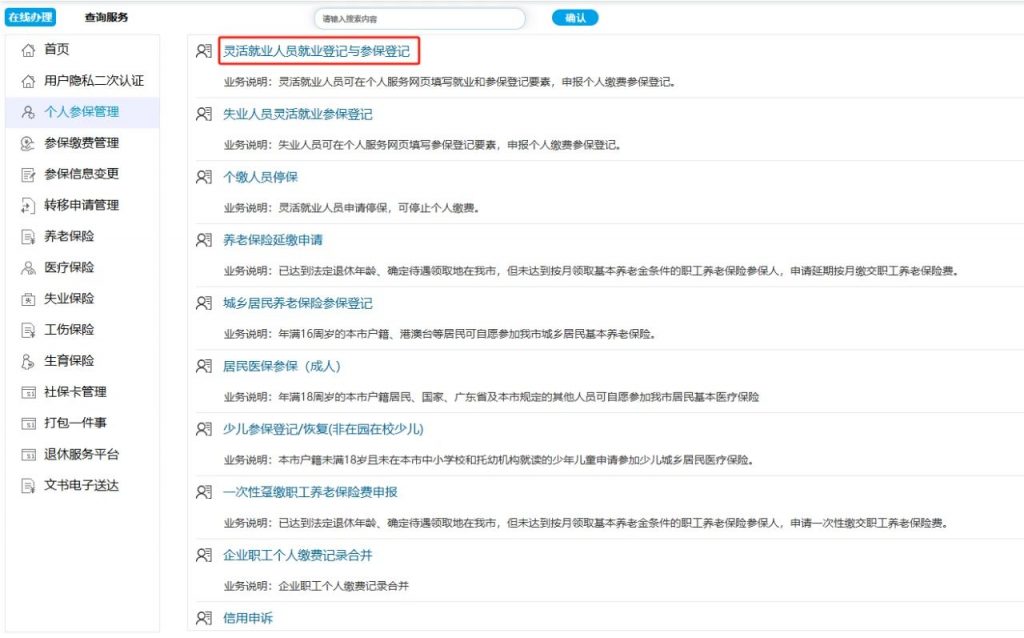Open 参保信息变更 menu item
The height and width of the screenshot is (638, 1024).
pos(82,174)
